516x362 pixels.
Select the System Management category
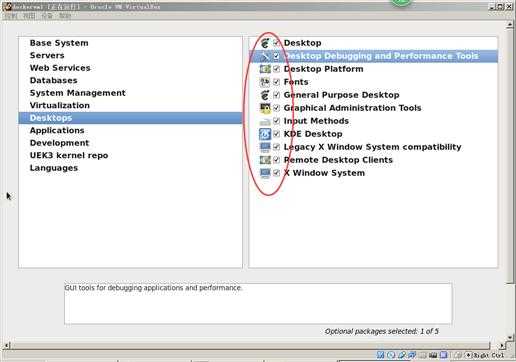click(x=130, y=93)
